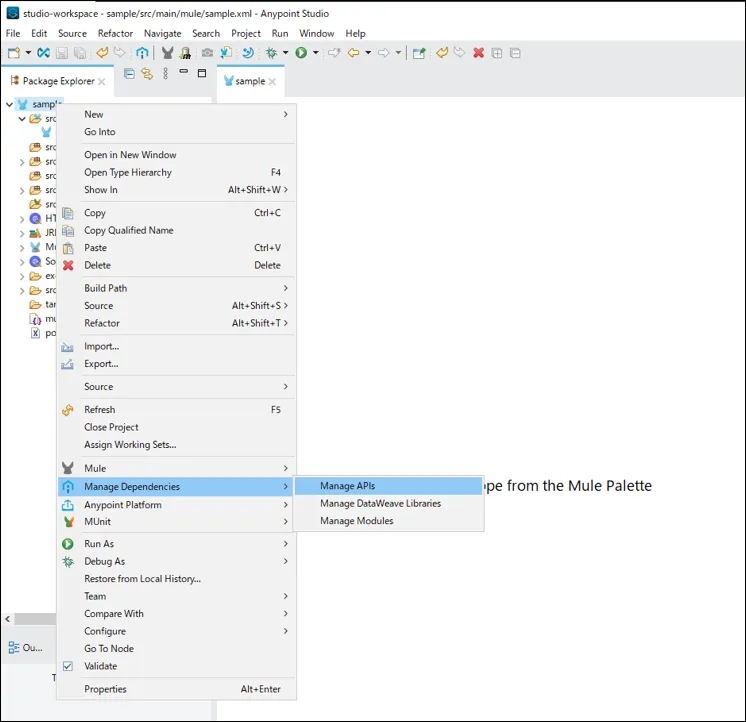Collapse the sample project tree node
The height and width of the screenshot is (722, 746).
click(x=9, y=104)
